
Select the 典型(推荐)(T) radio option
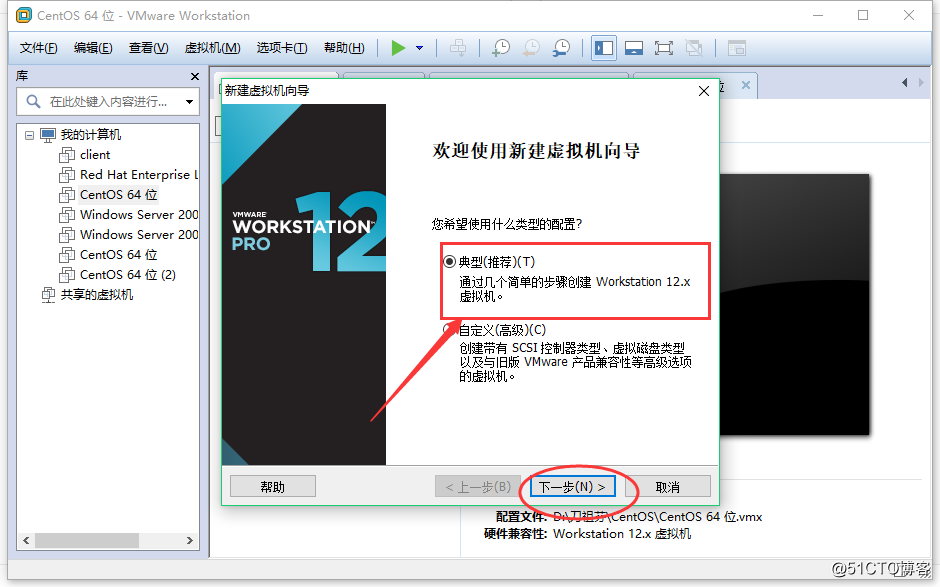click(x=450, y=261)
